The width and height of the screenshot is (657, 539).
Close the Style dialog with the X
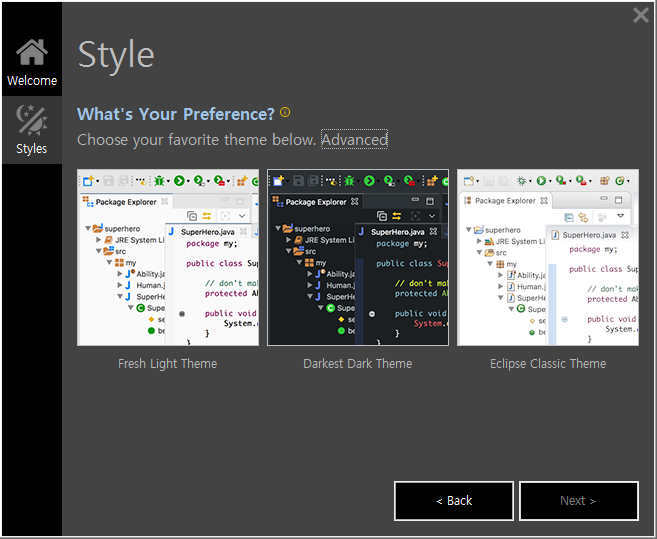(x=641, y=16)
